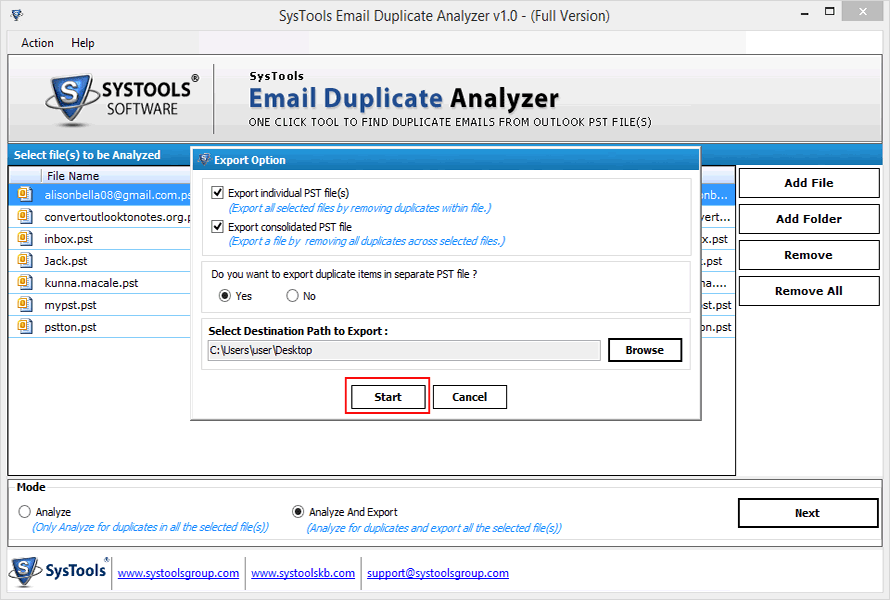This screenshot has width=890, height=600.
Task: Select the kunna.macale.pst file name
Action: pyautogui.click(x=91, y=283)
